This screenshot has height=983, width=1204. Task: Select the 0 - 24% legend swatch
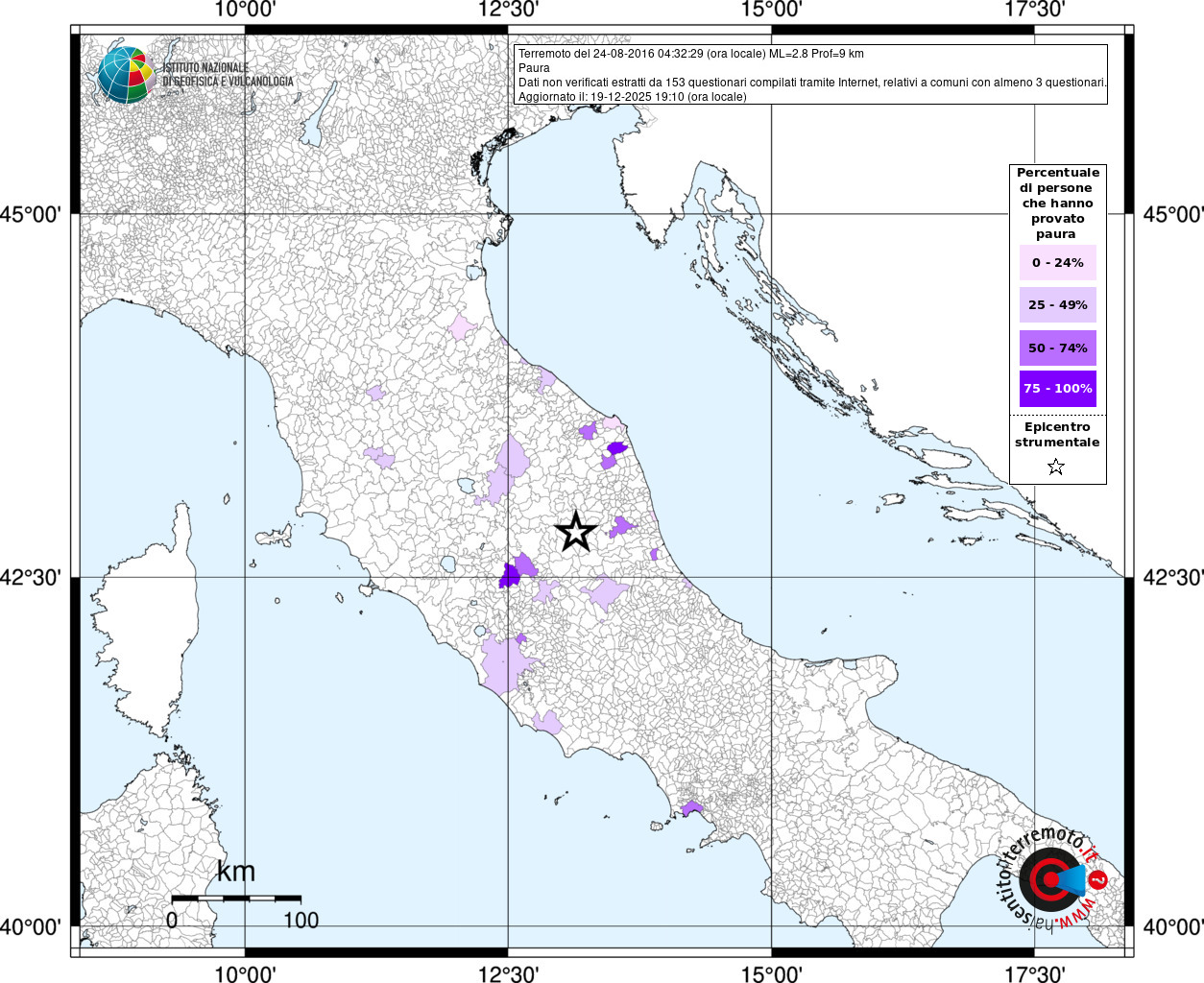coord(1057,263)
